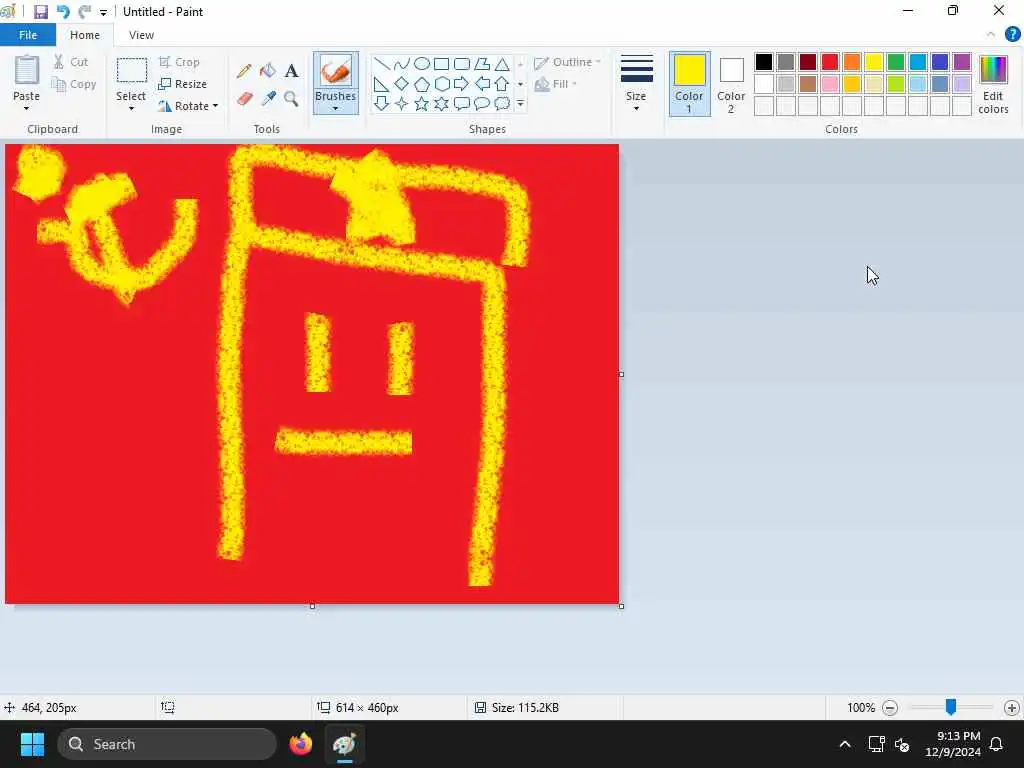Choose the Right triangle shape

coord(382,84)
